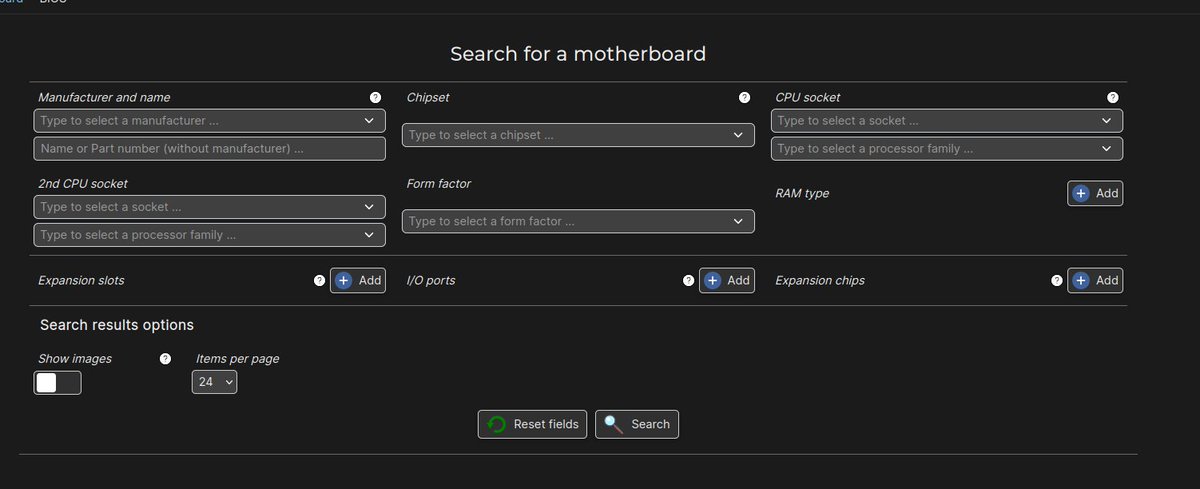Click help icon beside Expansion slots

320,281
